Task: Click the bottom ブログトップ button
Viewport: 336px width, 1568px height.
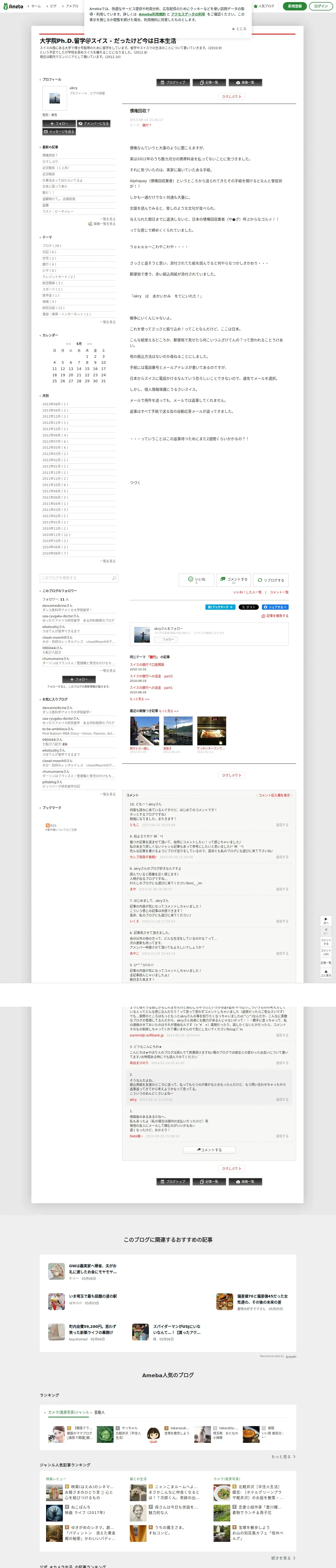Action: tap(173, 1181)
